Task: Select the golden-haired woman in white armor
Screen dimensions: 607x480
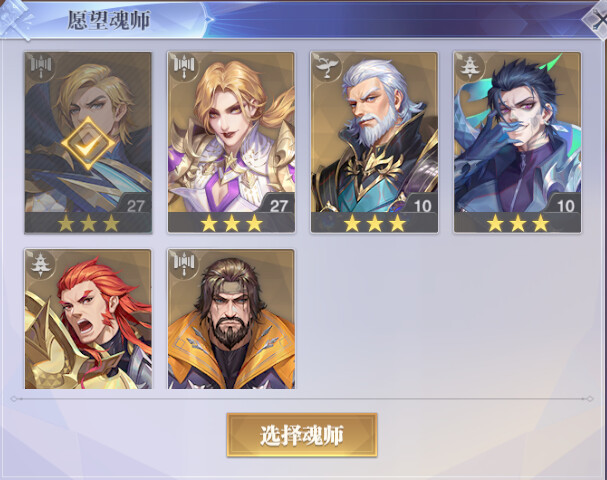Action: click(x=231, y=142)
